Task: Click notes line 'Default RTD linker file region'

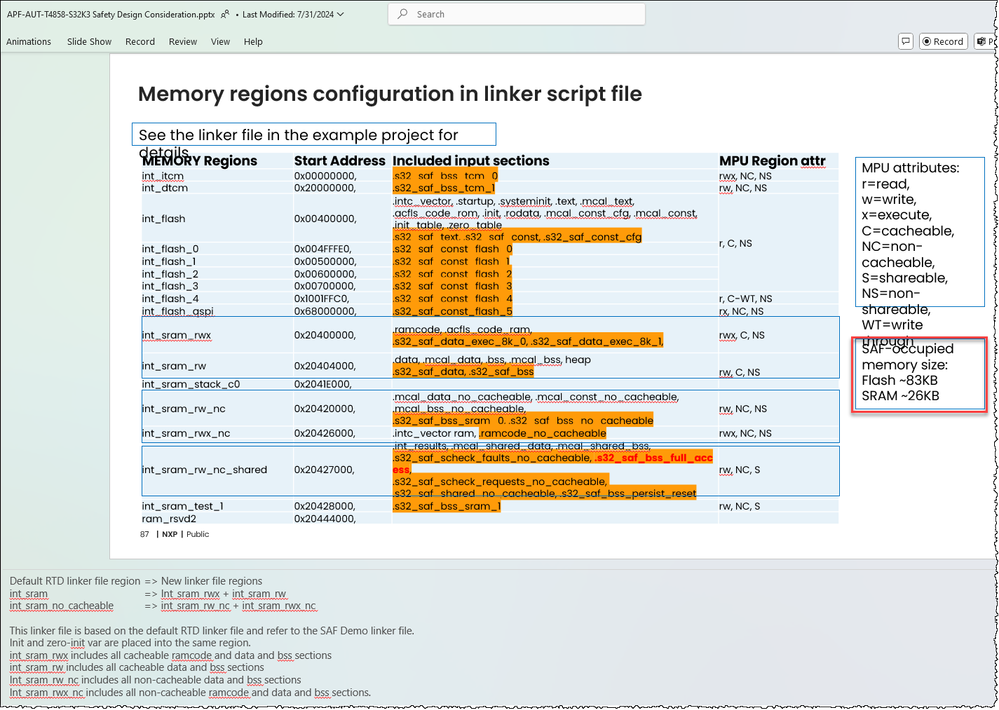Action: pyautogui.click(x=75, y=581)
